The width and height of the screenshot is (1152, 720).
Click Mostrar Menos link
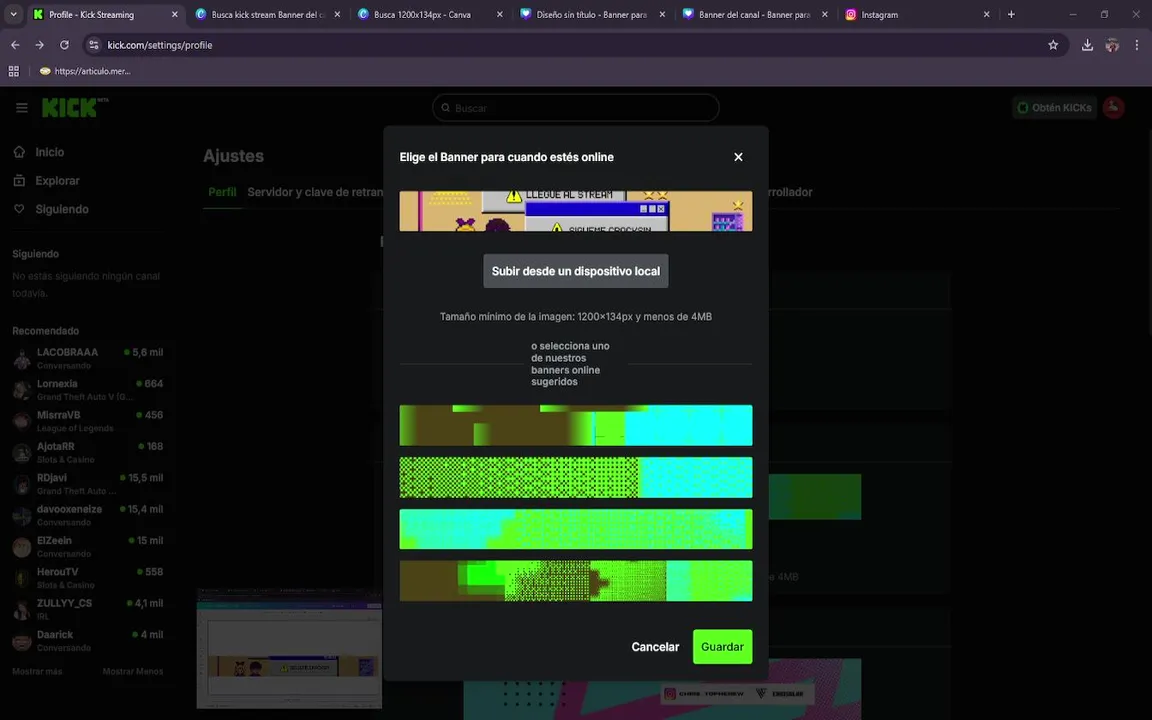[x=133, y=672]
